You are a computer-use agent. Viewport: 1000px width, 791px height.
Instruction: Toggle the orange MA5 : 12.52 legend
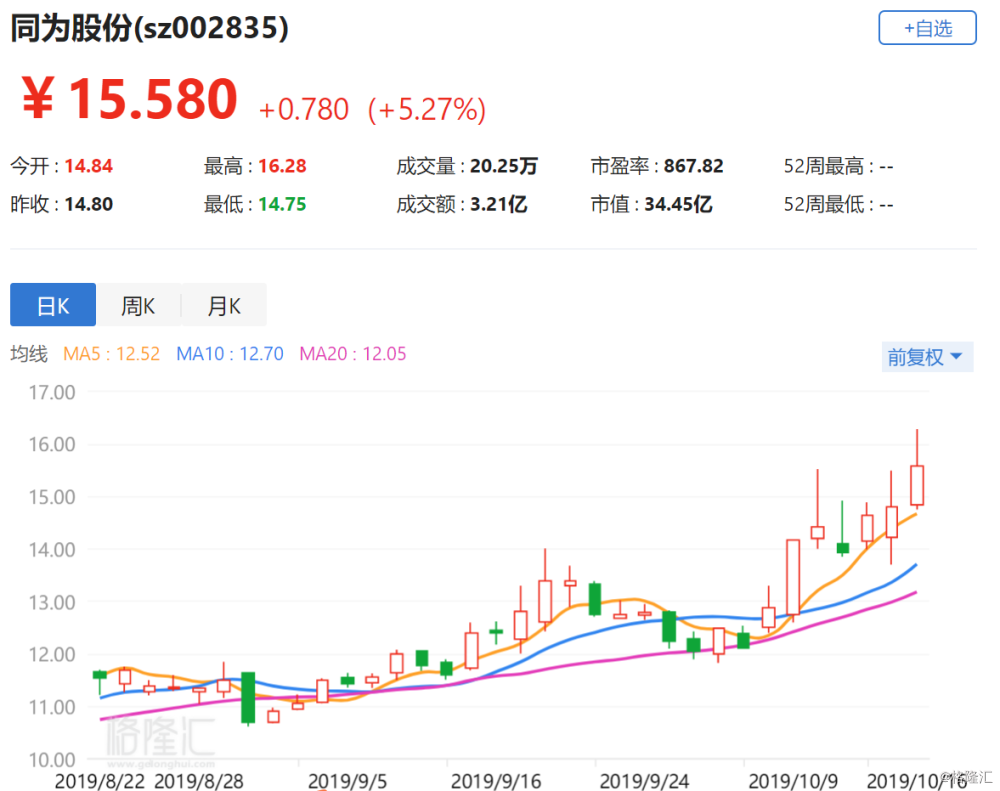(111, 354)
